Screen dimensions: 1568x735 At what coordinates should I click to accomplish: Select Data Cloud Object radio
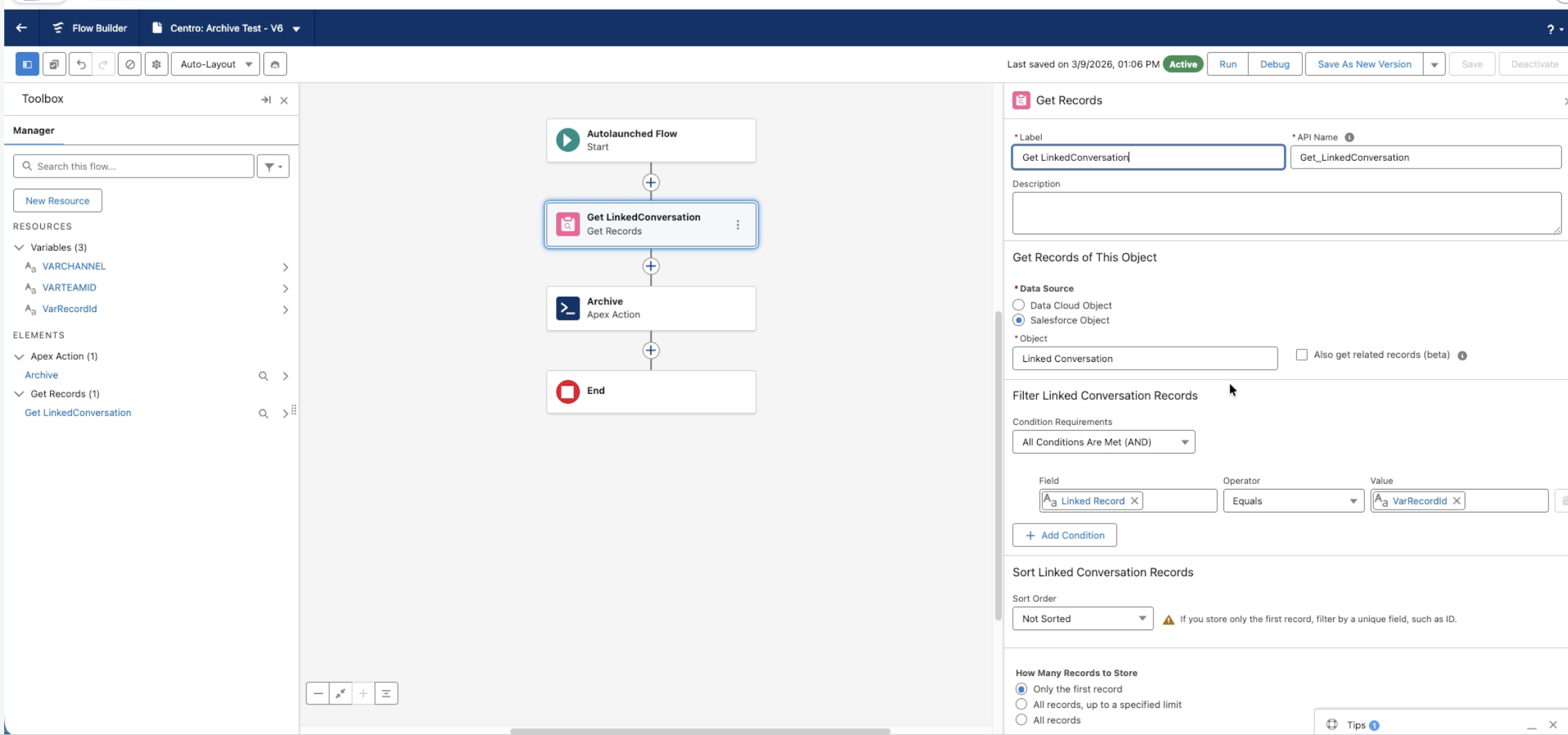[1018, 305]
